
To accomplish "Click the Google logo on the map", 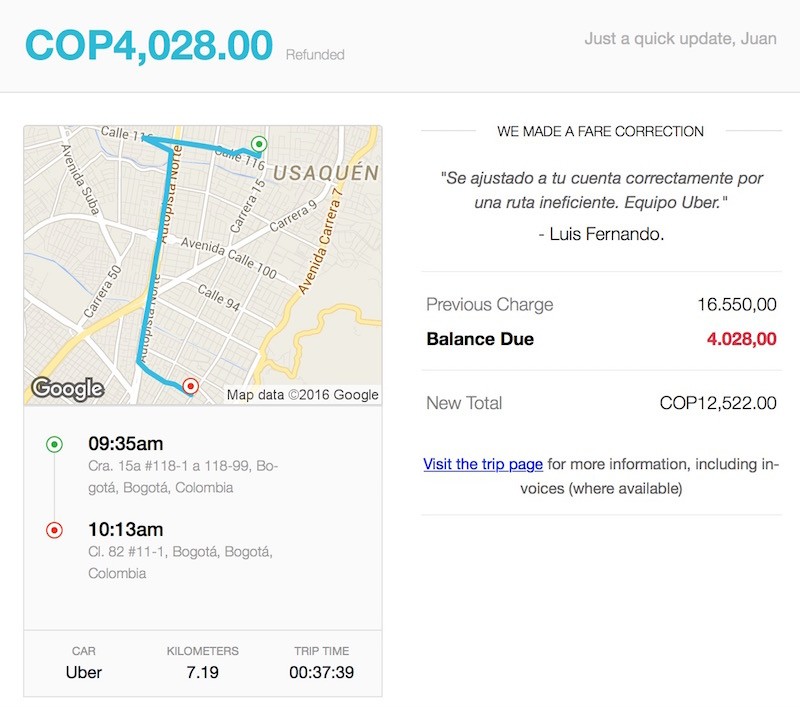I will point(66,388).
